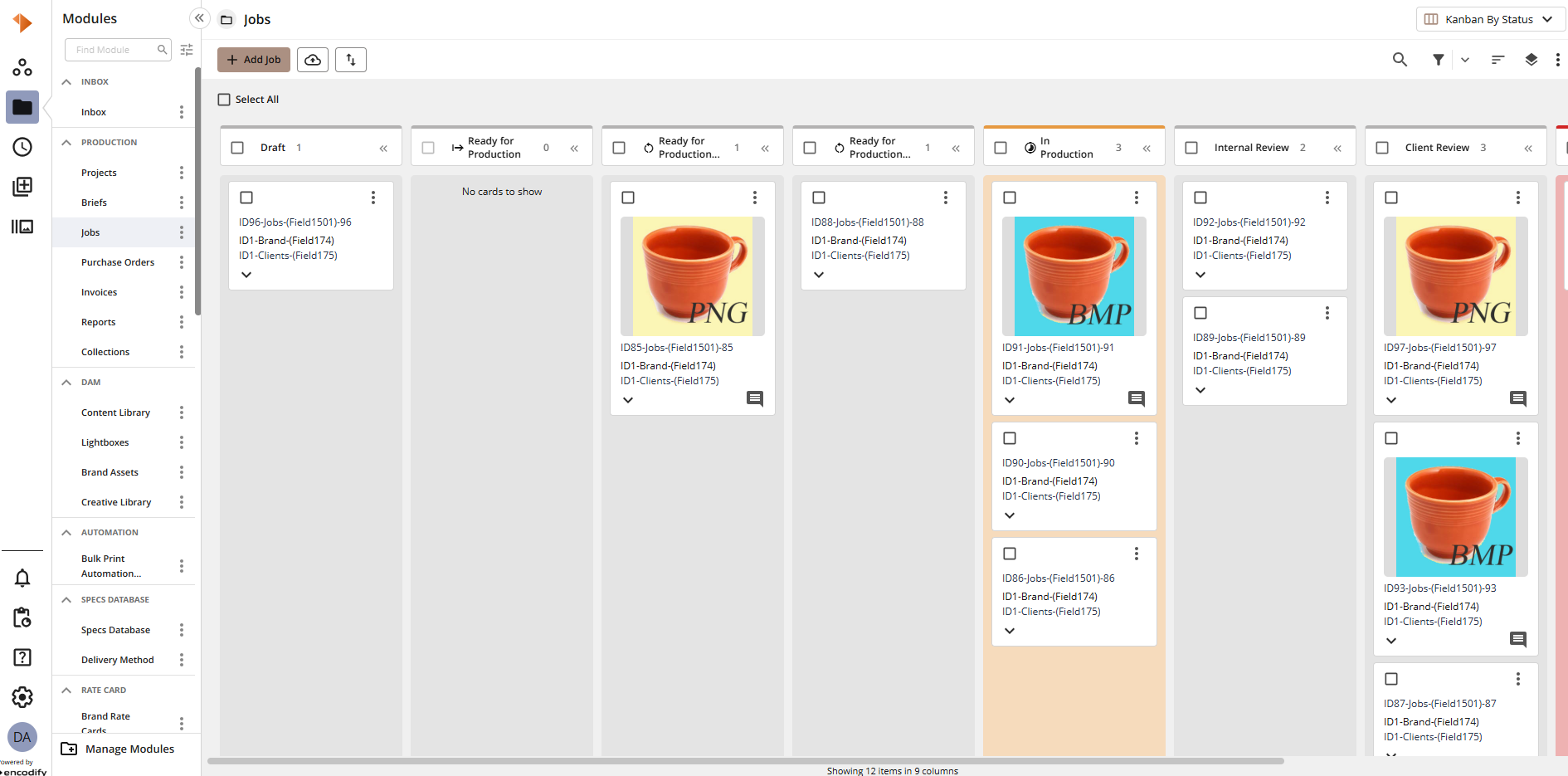The width and height of the screenshot is (1568, 776).
Task: Collapse the INBOX section
Action: pos(66,82)
